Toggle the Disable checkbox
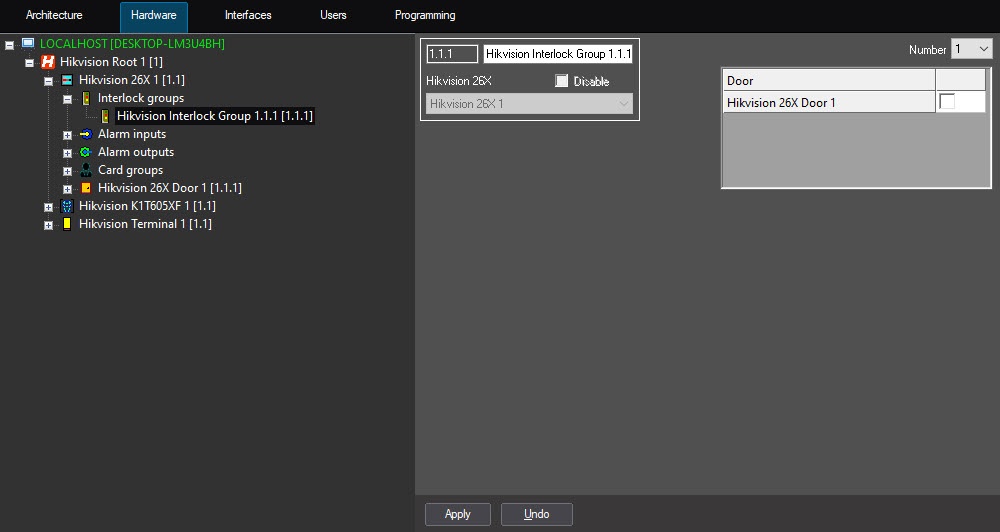The height and width of the screenshot is (532, 1000). (561, 81)
